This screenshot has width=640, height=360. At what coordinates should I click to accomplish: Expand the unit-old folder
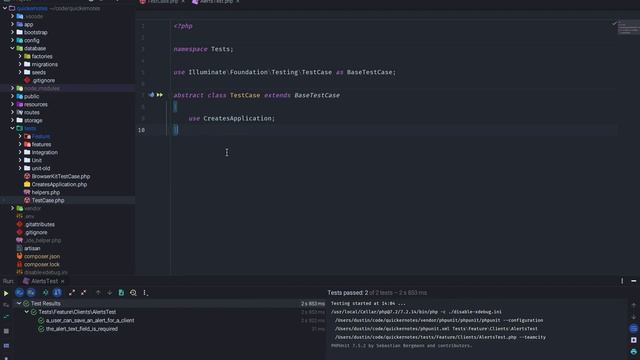[x=20, y=168]
